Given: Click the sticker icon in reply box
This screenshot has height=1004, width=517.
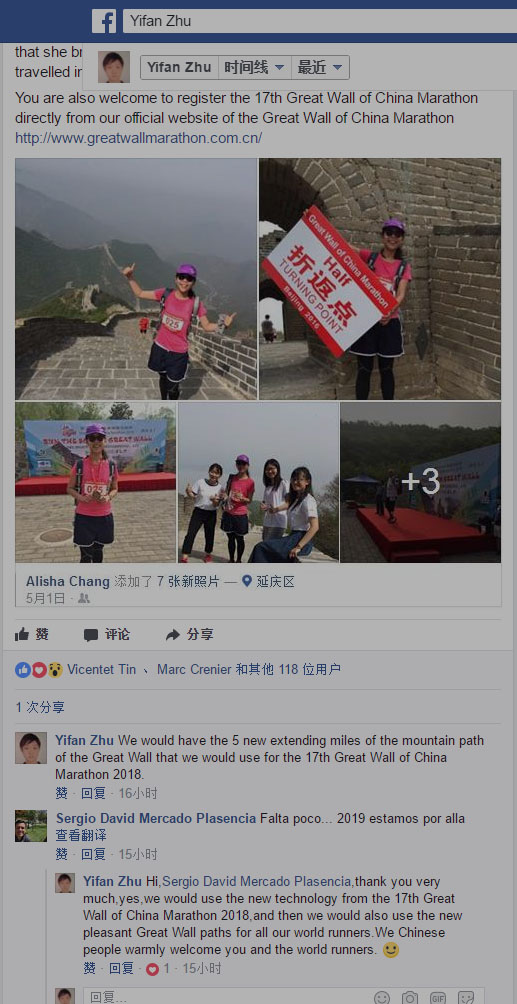Looking at the screenshot, I should click(x=466, y=998).
